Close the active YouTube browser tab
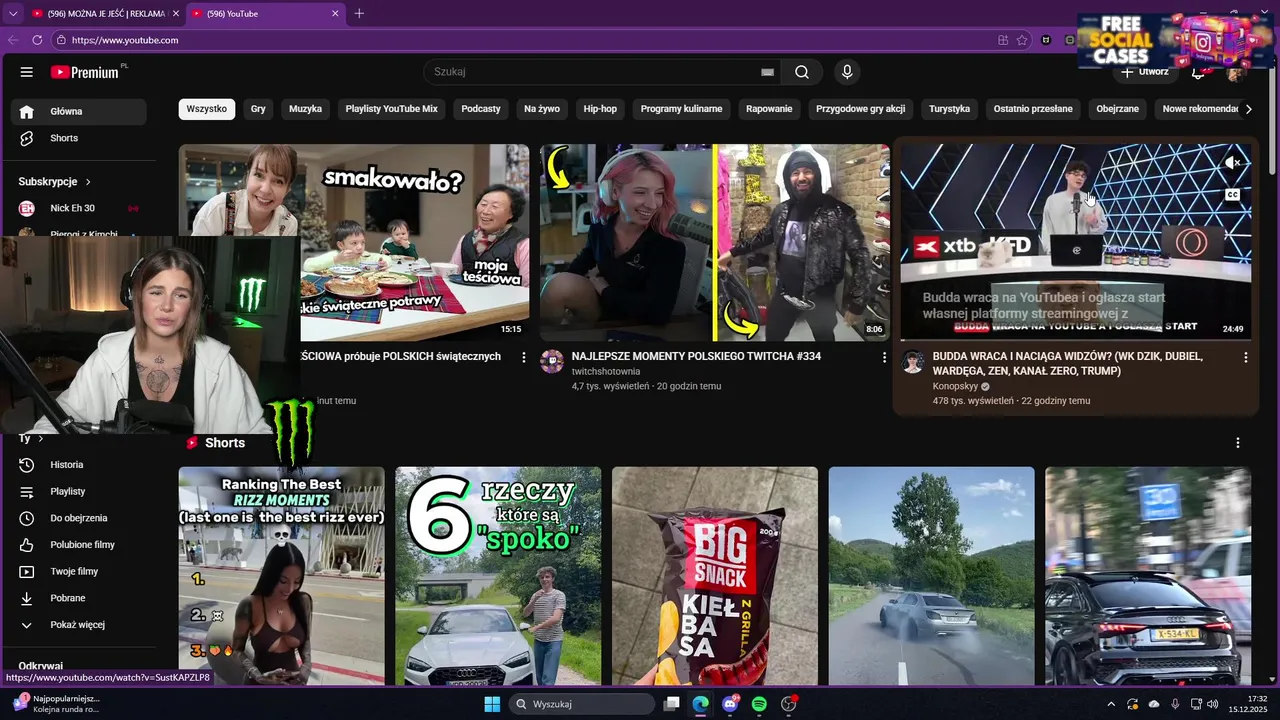The image size is (1280, 720). (335, 14)
